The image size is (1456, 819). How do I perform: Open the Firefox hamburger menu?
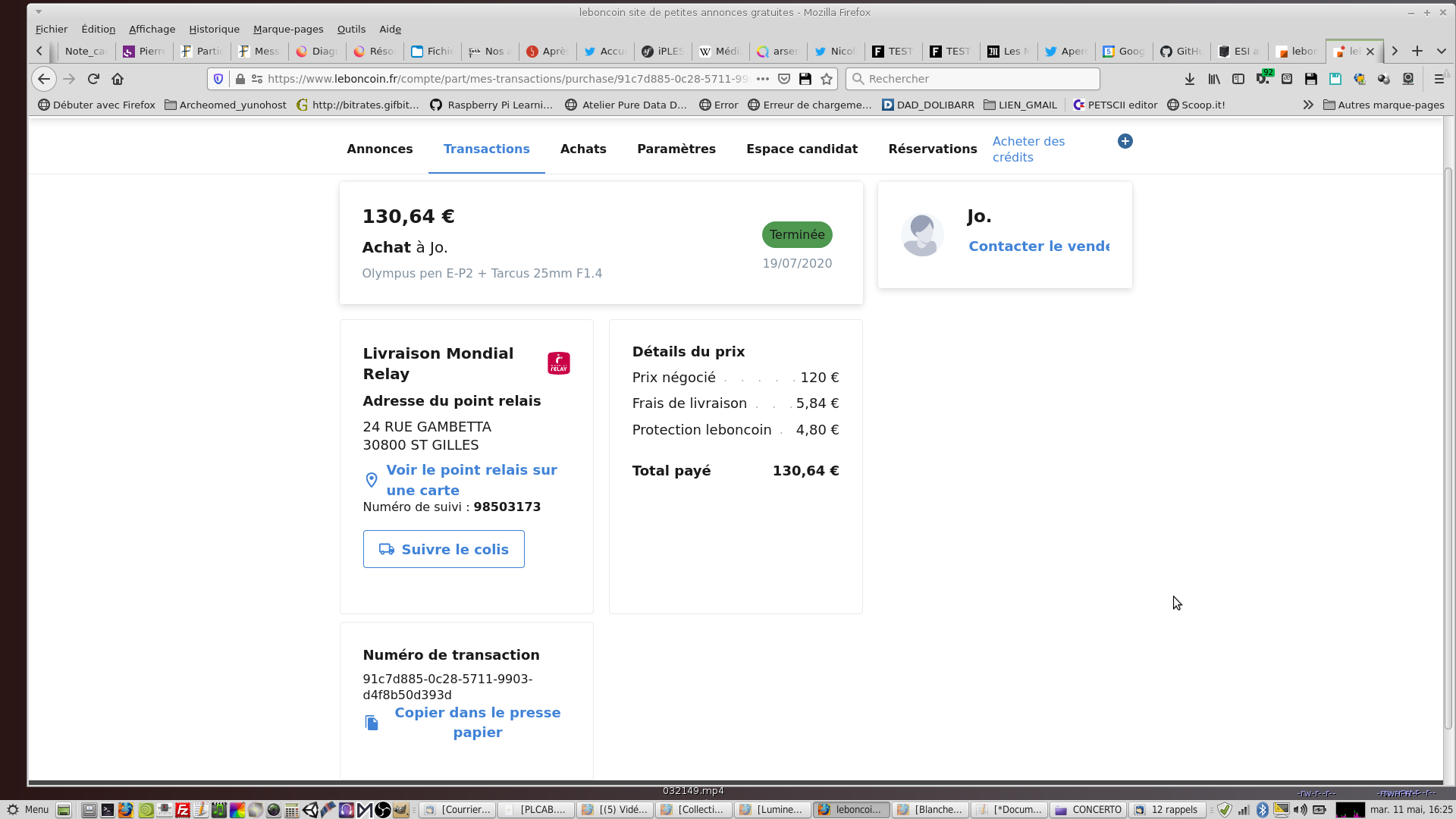[x=1439, y=79]
